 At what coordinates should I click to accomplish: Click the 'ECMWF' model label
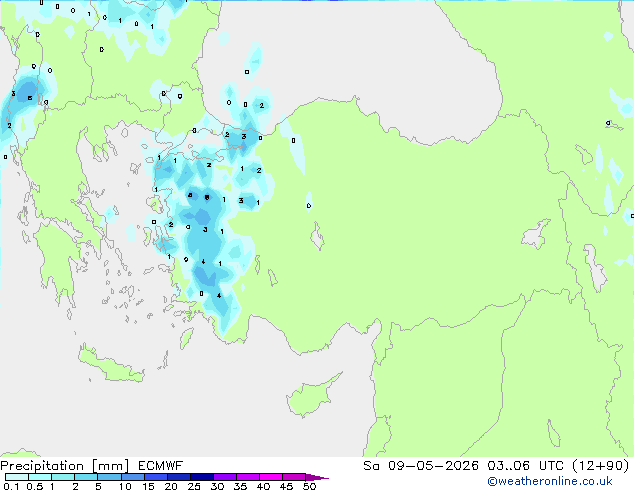pos(161,466)
